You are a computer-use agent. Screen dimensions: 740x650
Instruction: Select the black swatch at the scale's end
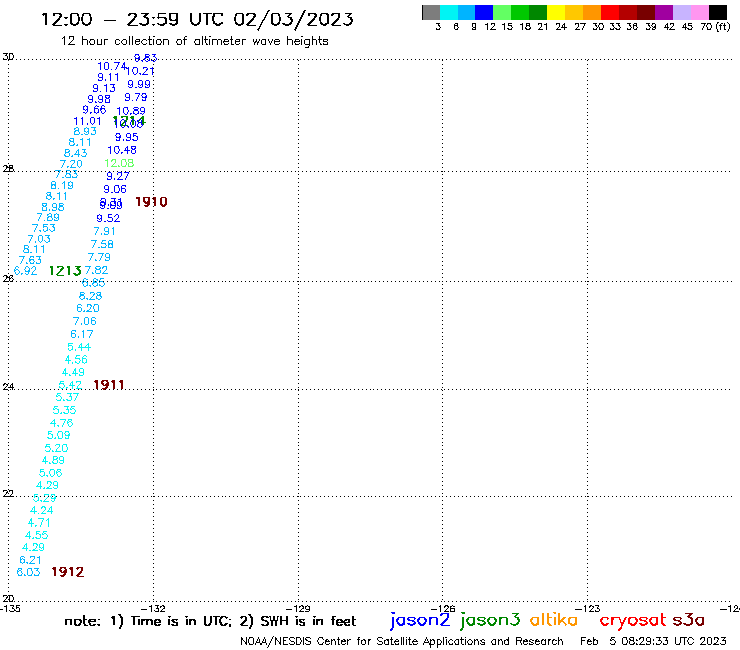pyautogui.click(x=717, y=12)
